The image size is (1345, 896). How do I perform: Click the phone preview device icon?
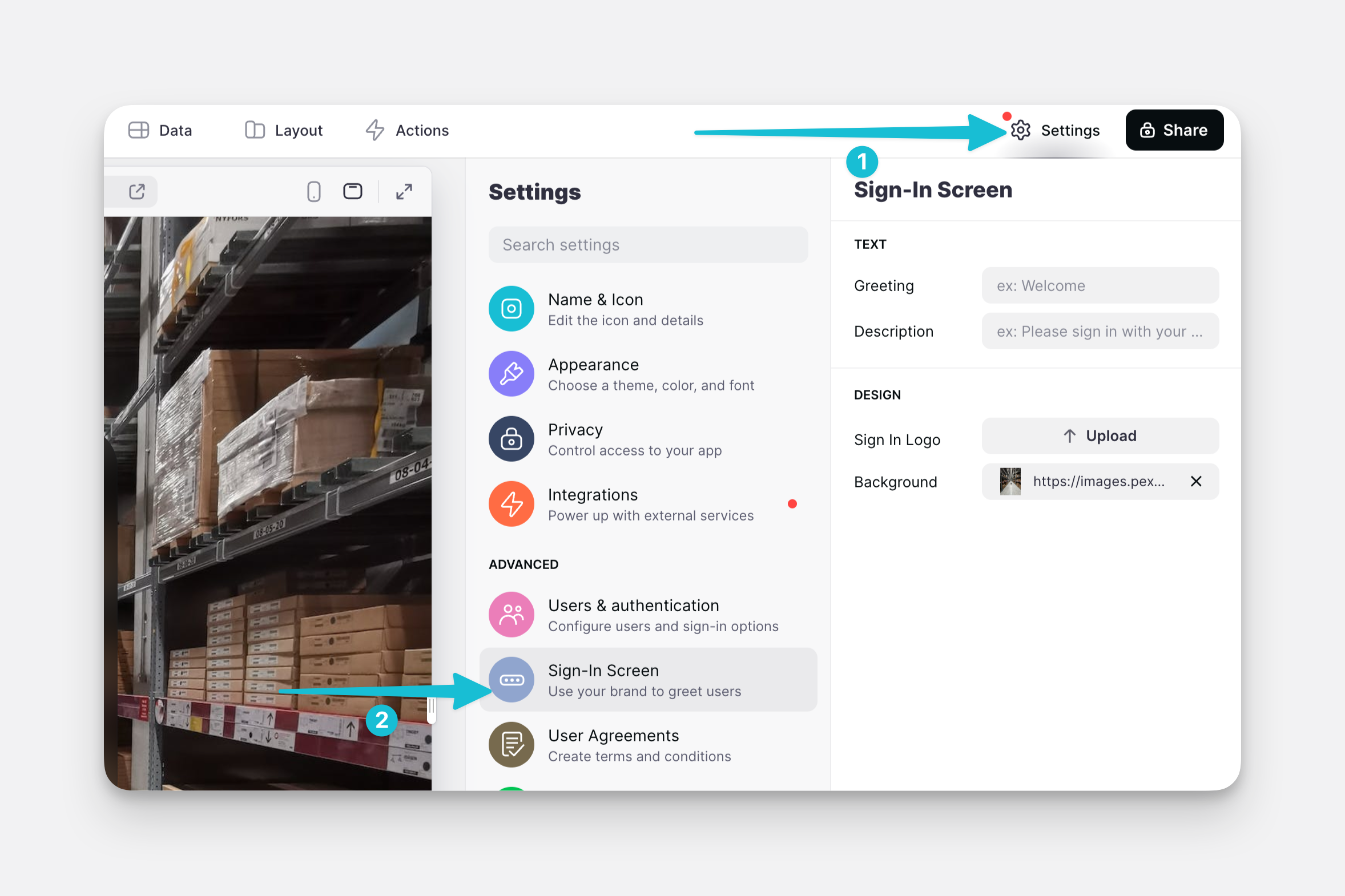pyautogui.click(x=313, y=191)
